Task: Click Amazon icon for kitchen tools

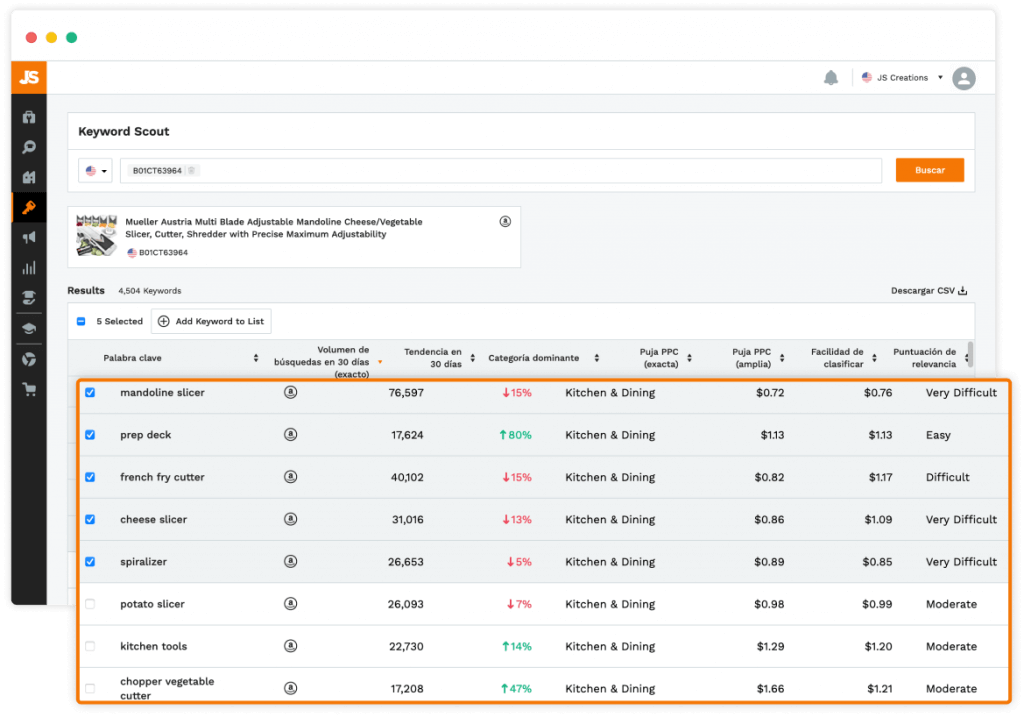Action: (291, 646)
